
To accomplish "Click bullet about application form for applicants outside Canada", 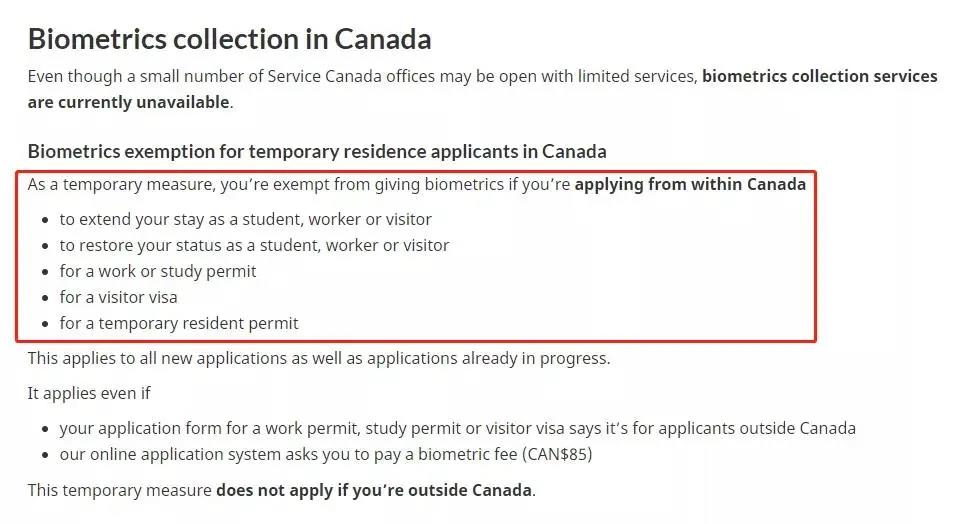I will [457, 428].
